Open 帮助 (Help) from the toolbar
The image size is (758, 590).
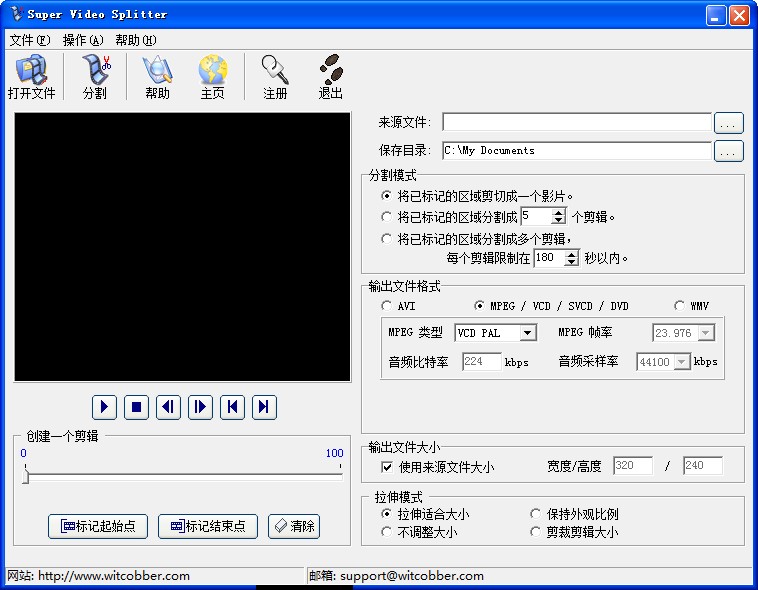(157, 77)
